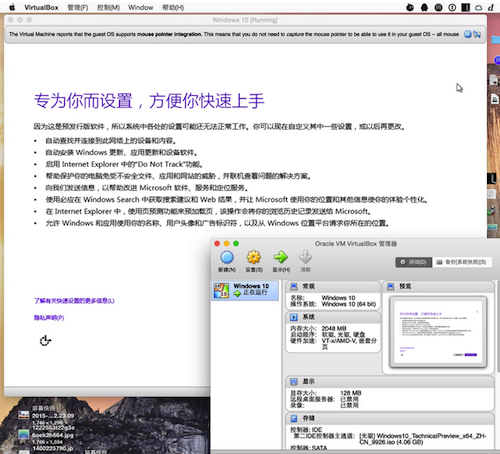The image size is (500, 454).
Task: Click the 显示 section header title
Action: [x=308, y=381]
